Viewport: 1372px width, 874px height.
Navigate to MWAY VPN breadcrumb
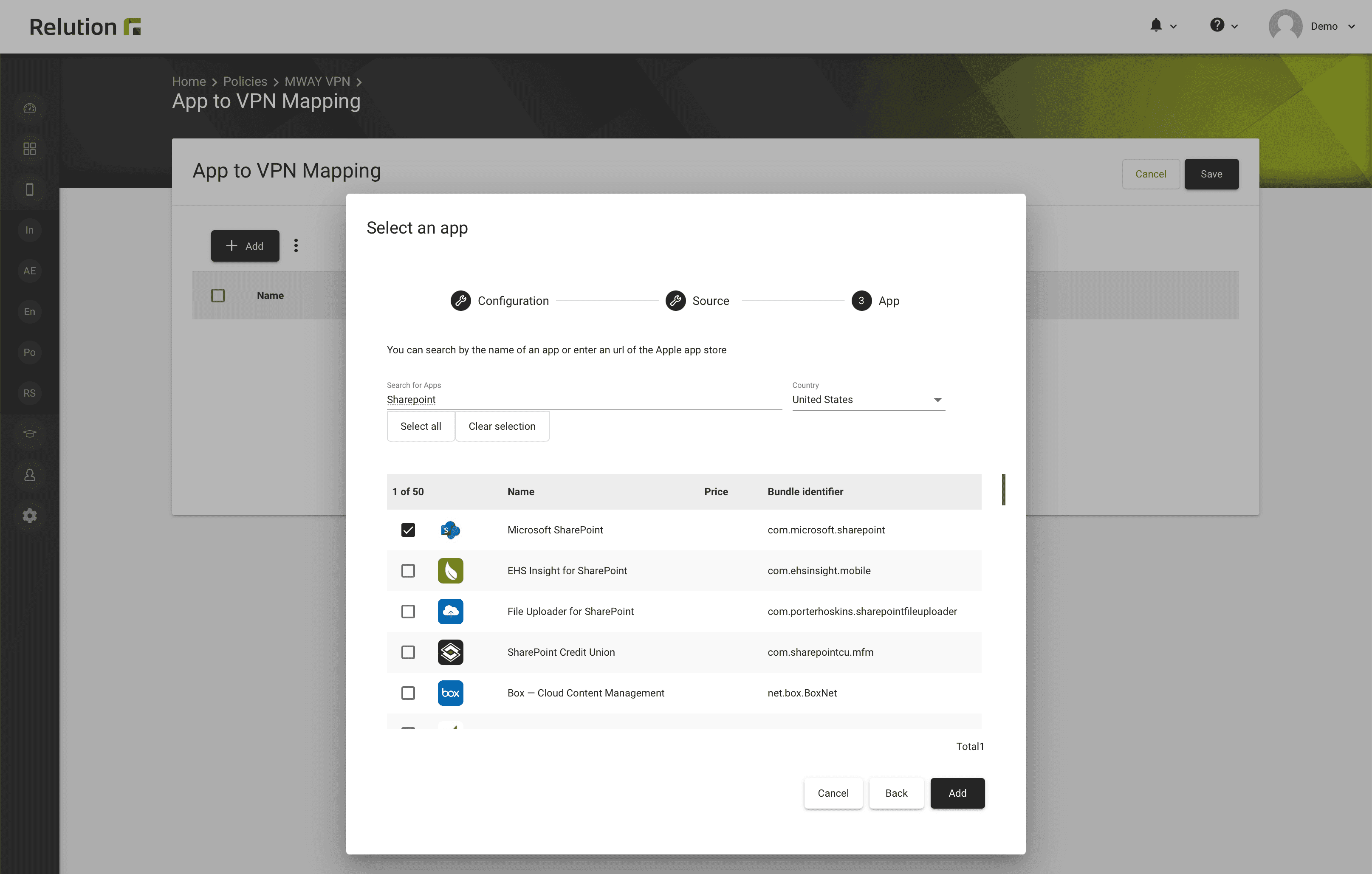pos(317,82)
